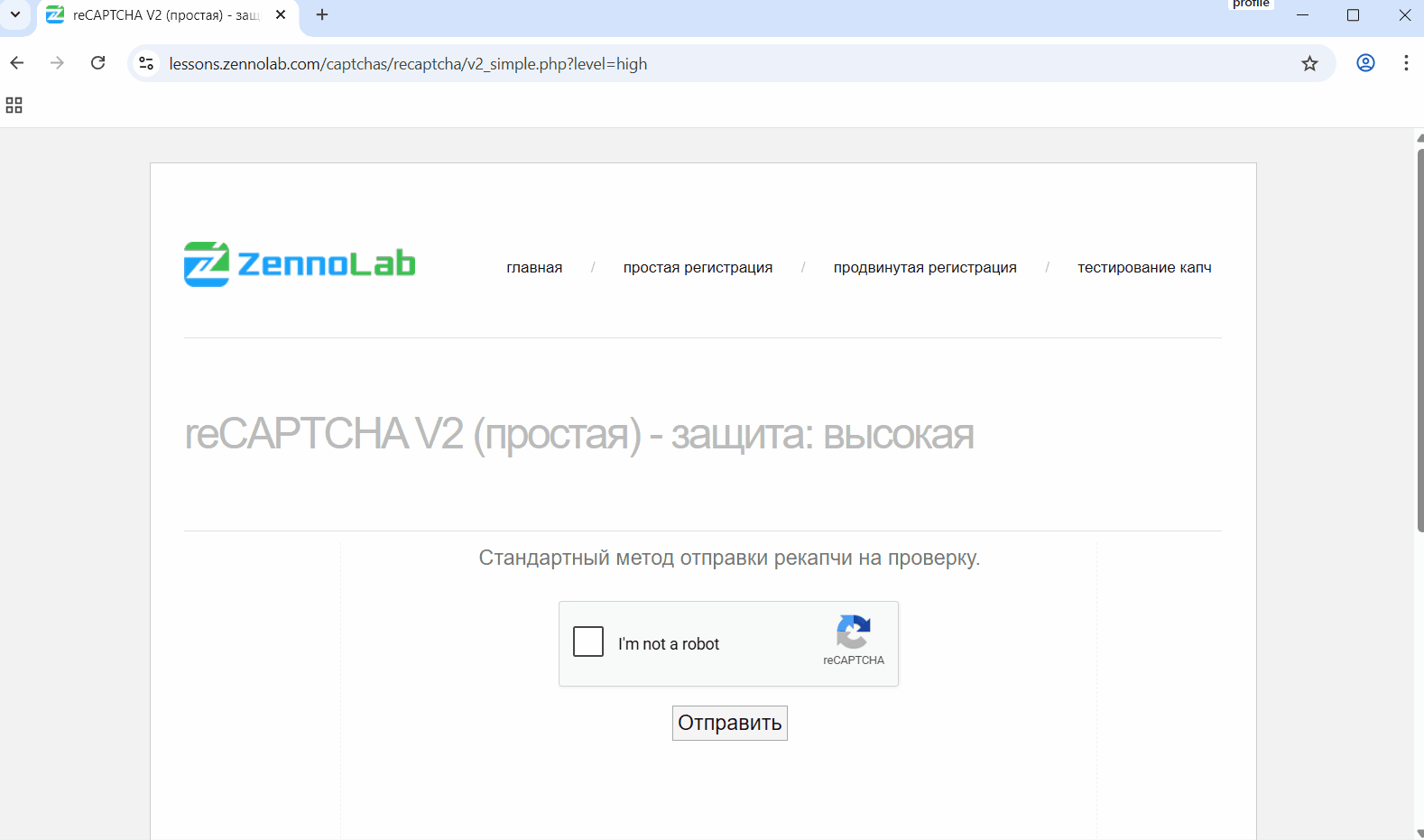Open the apps grid icon in bookmarks bar
Image resolution: width=1424 pixels, height=840 pixels.
pyautogui.click(x=14, y=106)
